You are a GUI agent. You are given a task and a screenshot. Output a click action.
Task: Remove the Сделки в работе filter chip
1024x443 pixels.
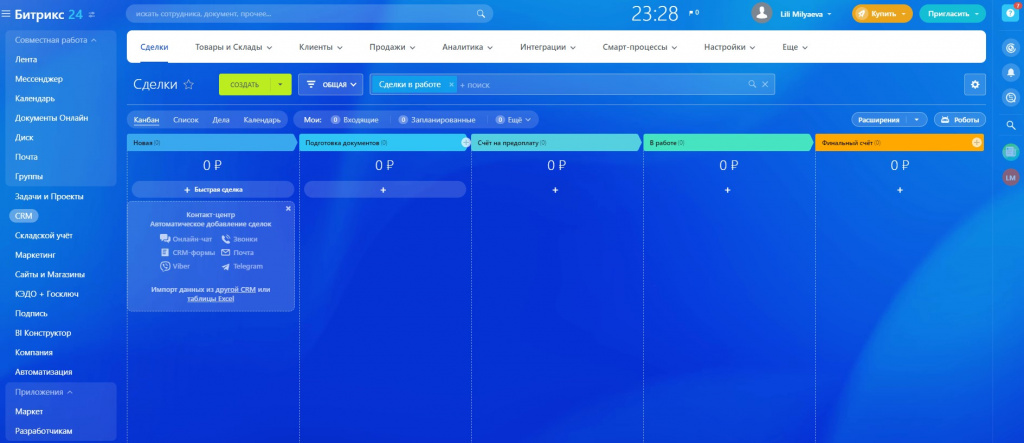(x=451, y=85)
